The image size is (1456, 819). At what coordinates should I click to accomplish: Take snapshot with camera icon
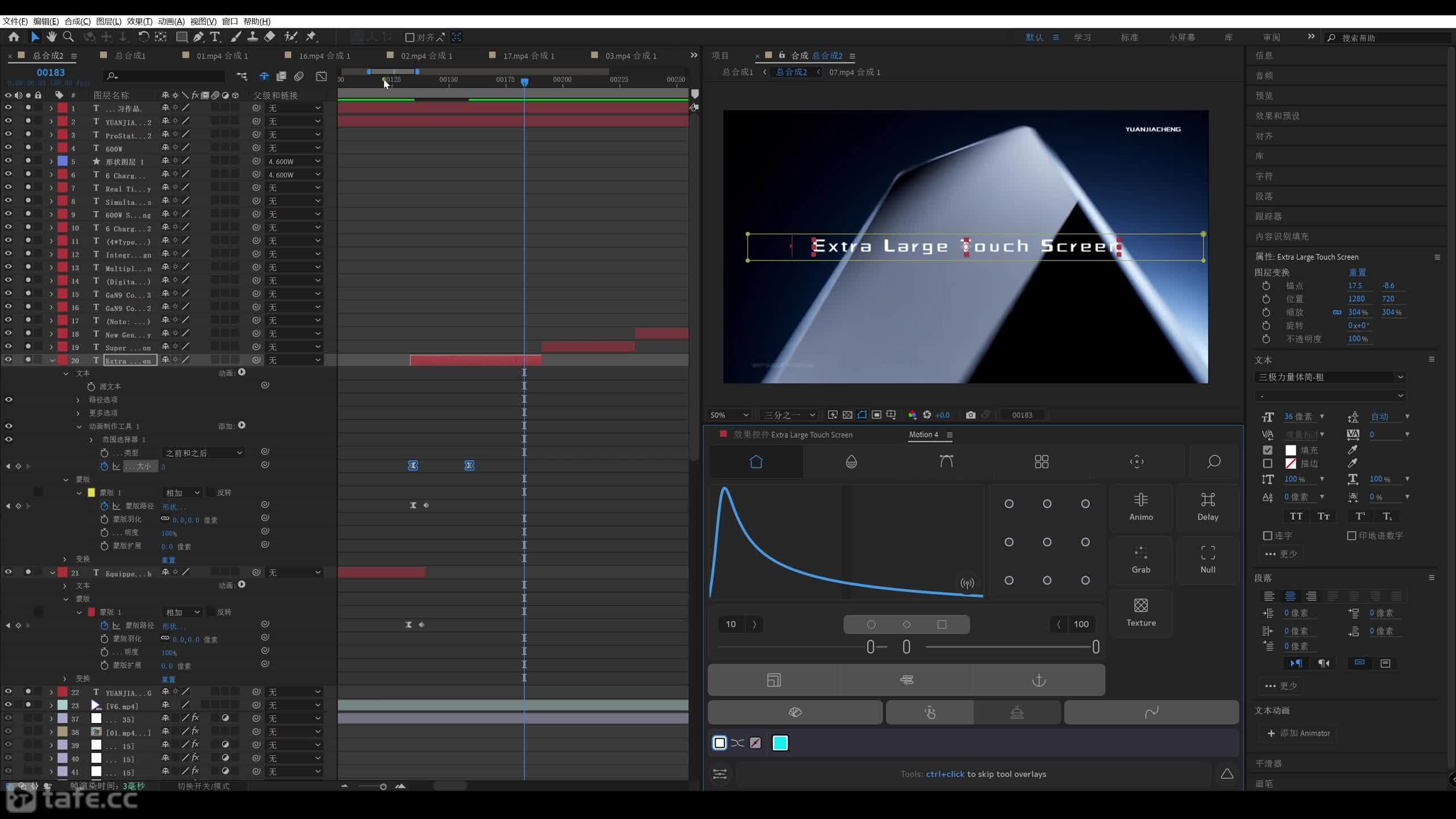pos(970,415)
